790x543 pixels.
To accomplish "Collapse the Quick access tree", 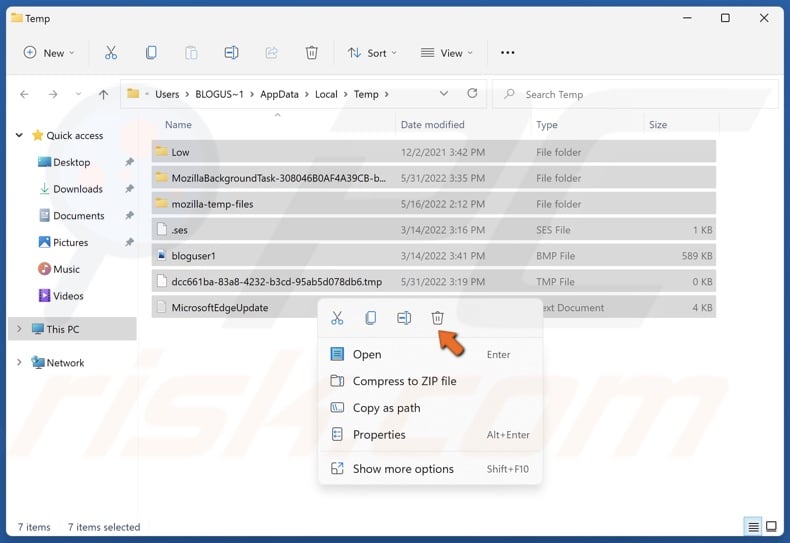I will (19, 135).
